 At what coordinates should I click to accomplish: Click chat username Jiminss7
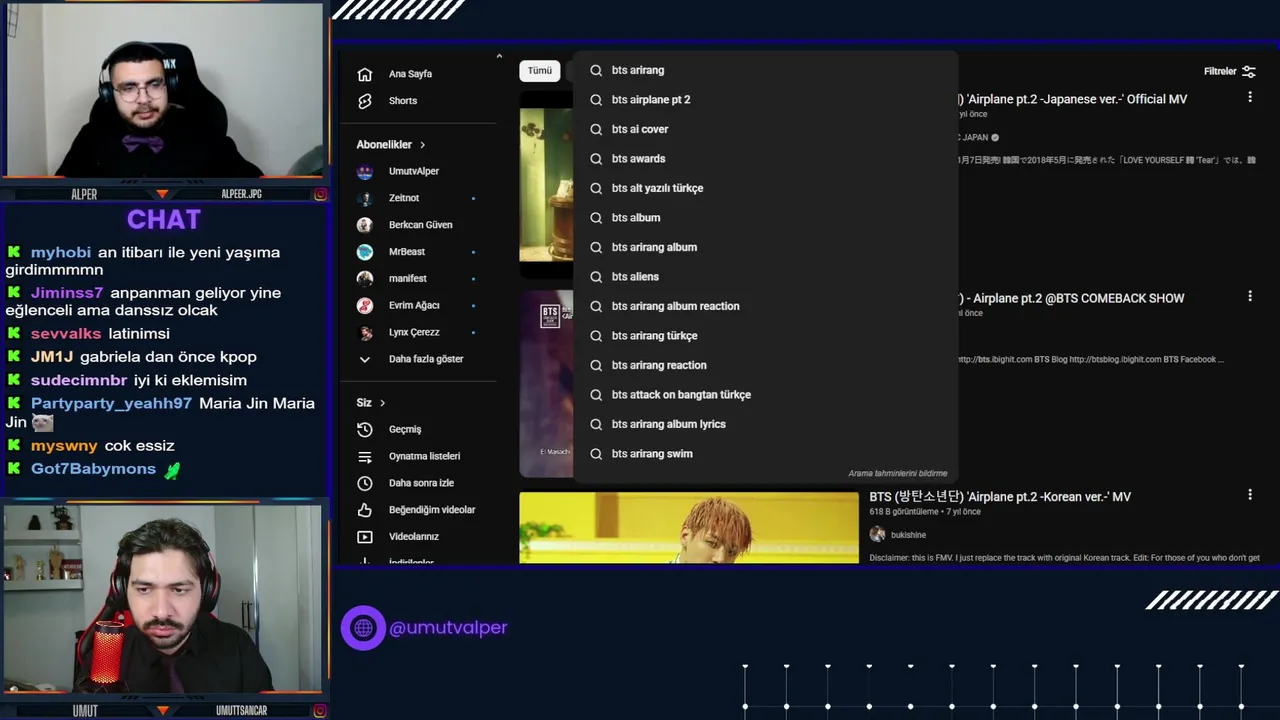click(x=67, y=293)
